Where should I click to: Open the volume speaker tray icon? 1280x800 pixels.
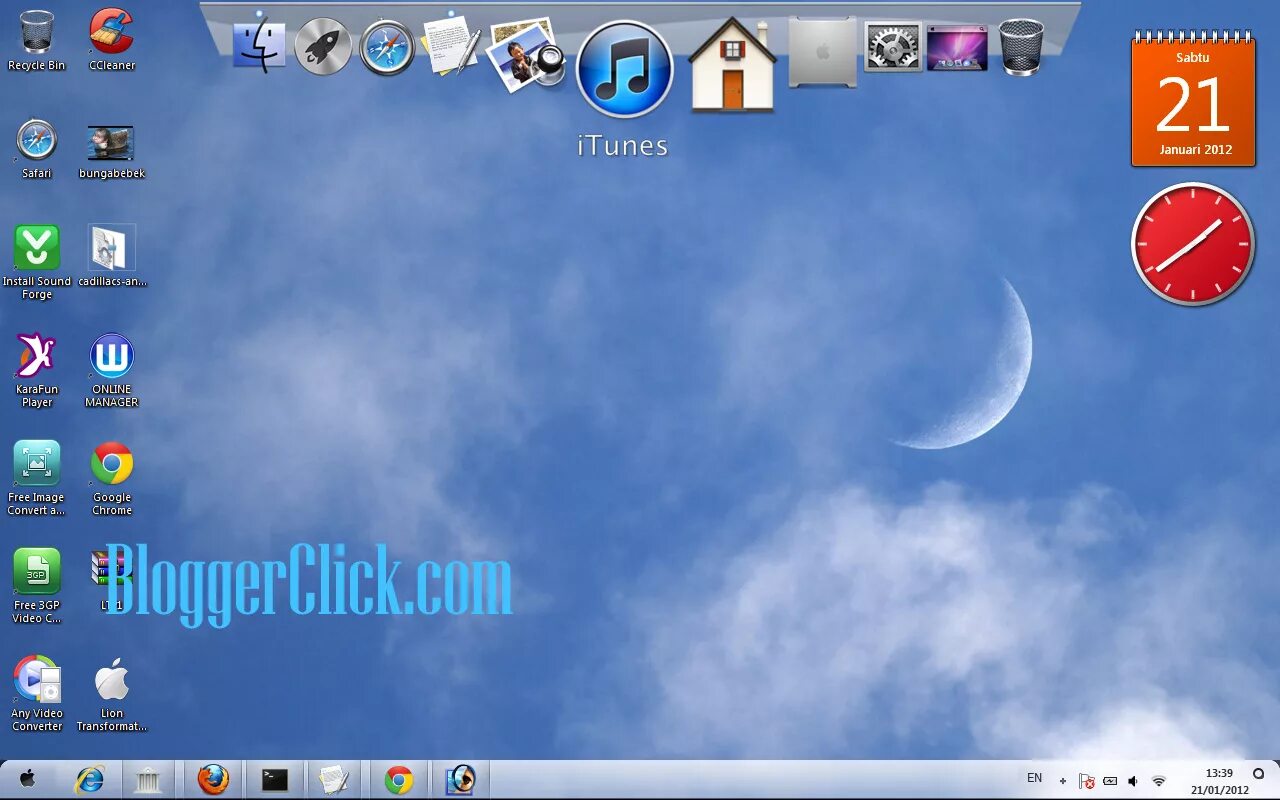point(1133,781)
